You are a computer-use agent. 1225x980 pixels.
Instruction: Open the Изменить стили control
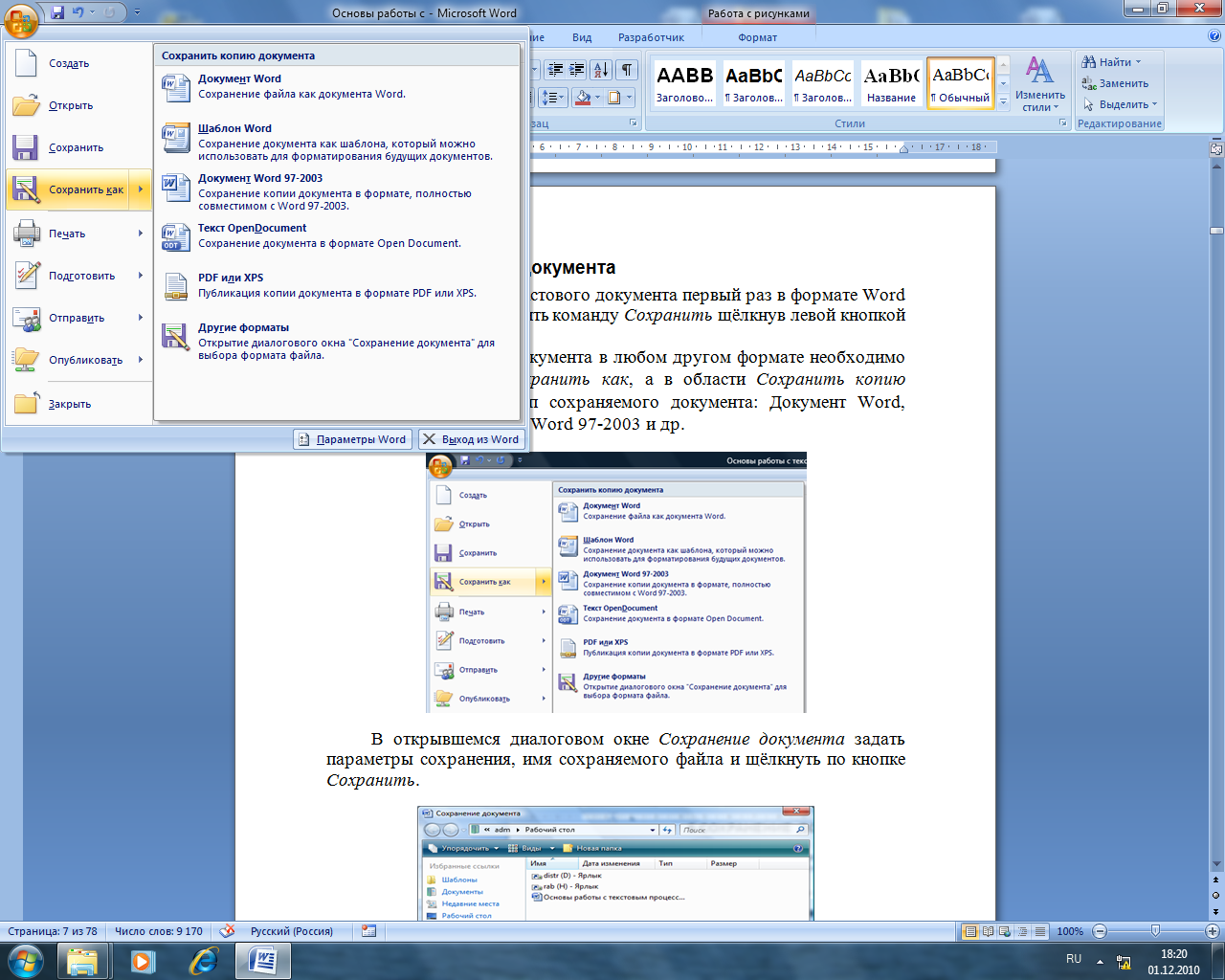tap(1040, 84)
